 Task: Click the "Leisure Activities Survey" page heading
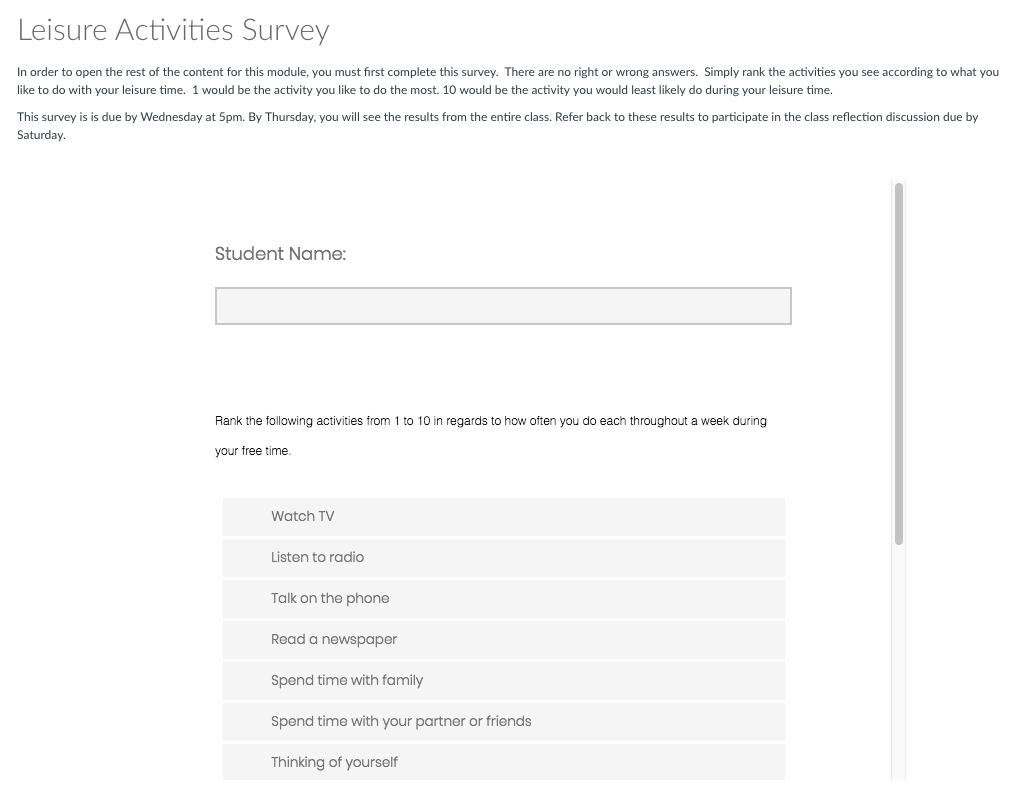pos(173,30)
